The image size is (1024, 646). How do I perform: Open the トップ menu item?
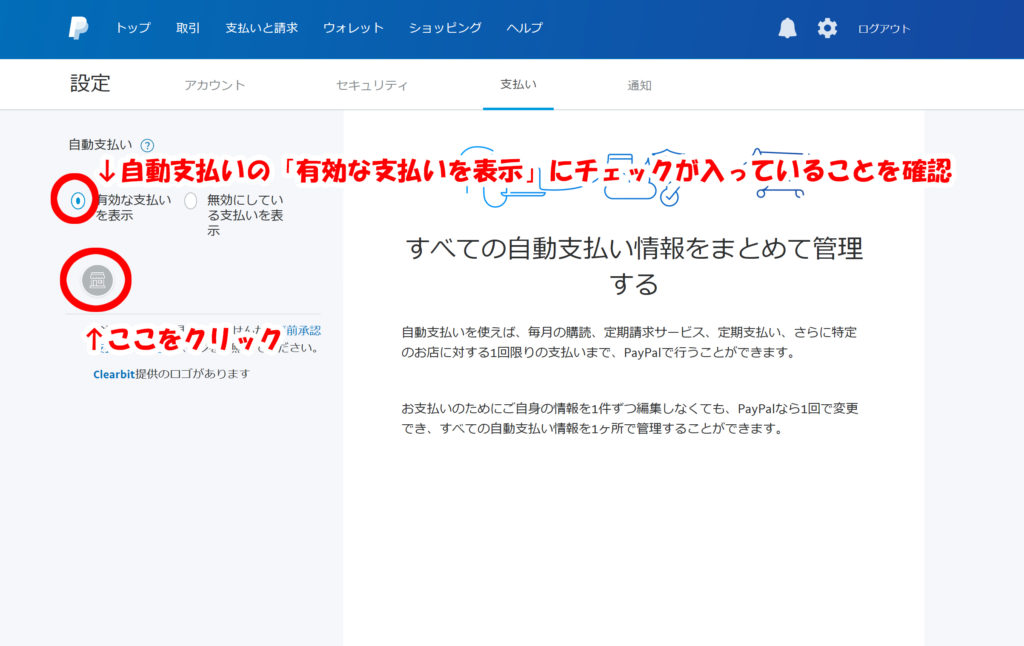click(133, 28)
